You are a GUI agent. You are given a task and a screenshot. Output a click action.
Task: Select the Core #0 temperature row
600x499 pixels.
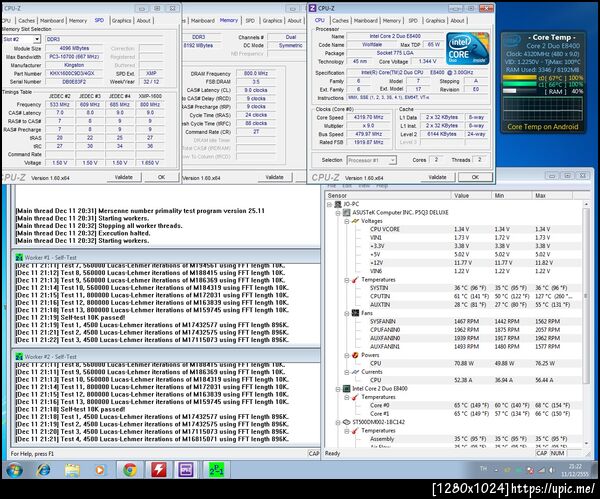tap(455, 405)
